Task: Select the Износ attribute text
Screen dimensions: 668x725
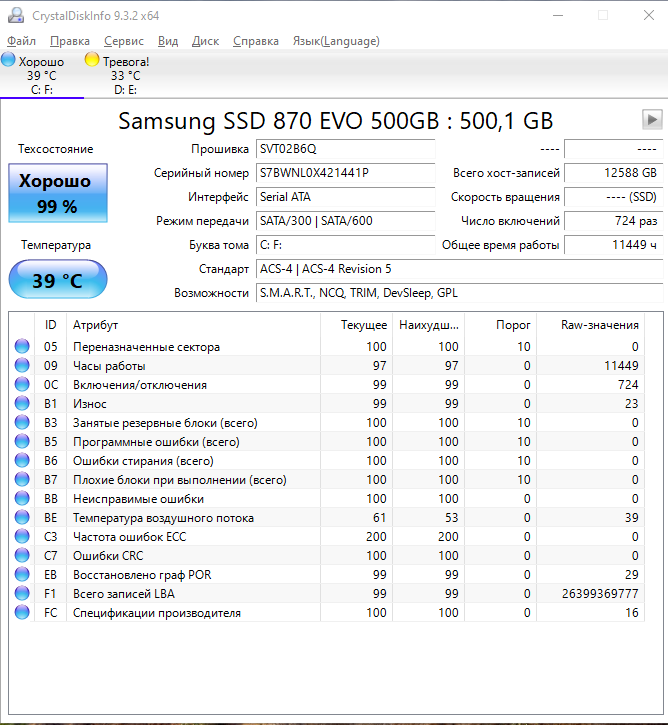Action: tap(90, 404)
